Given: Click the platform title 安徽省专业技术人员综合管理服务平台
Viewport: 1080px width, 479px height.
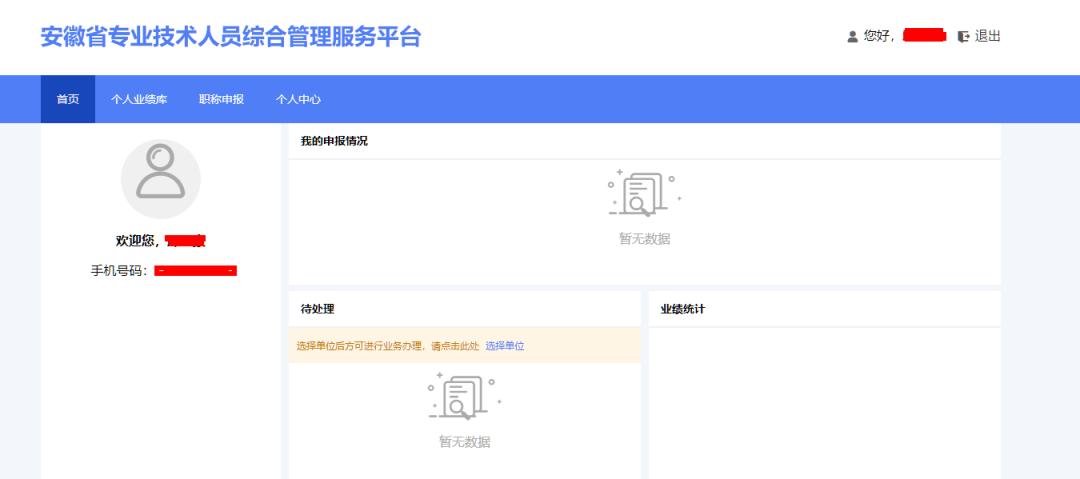Looking at the screenshot, I should pyautogui.click(x=231, y=37).
